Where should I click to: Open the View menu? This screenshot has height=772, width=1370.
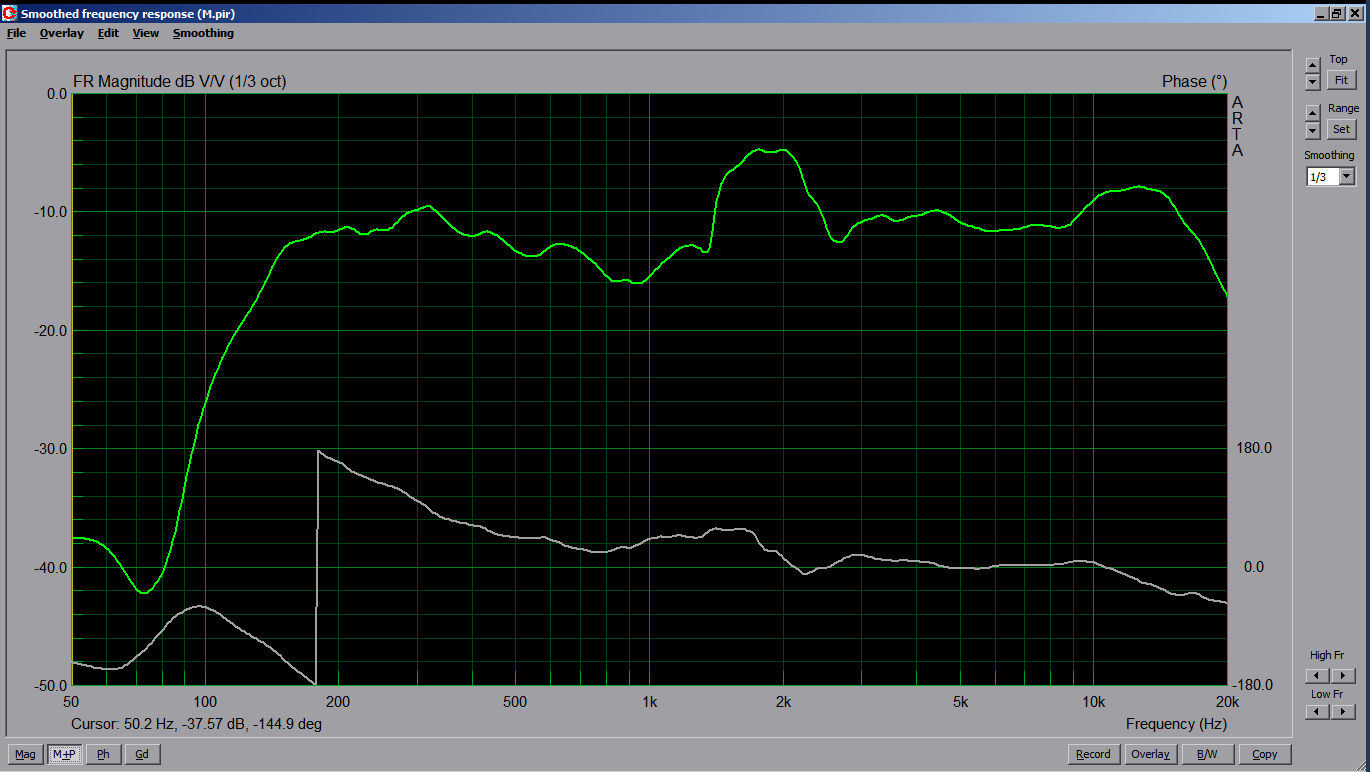(146, 33)
